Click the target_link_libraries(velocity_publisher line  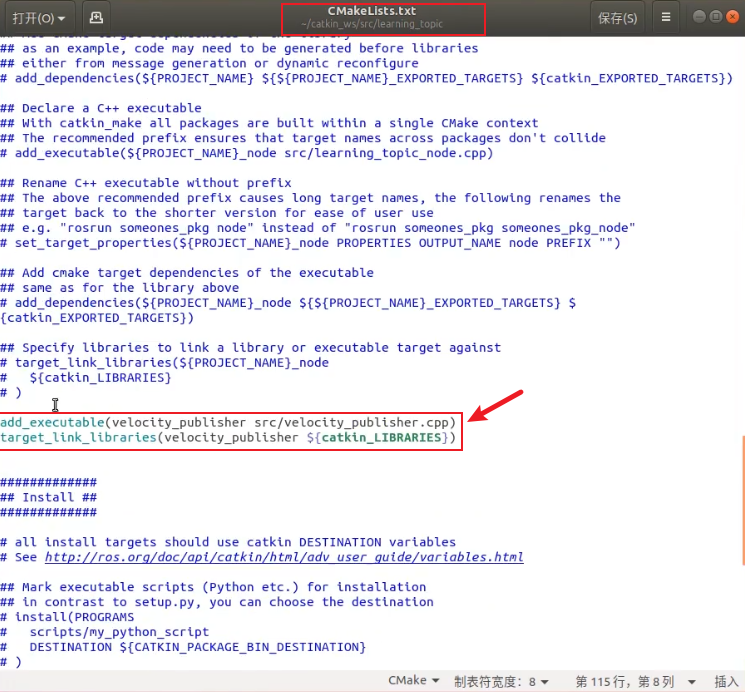(228, 437)
